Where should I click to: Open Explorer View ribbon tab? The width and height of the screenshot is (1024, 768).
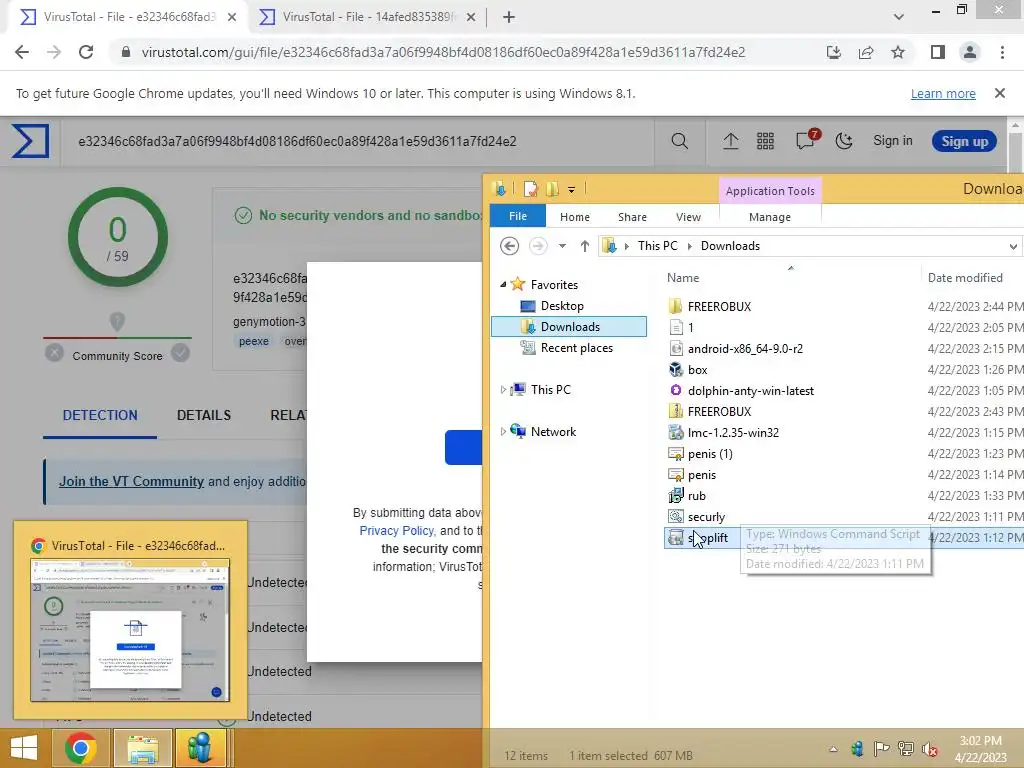(688, 217)
